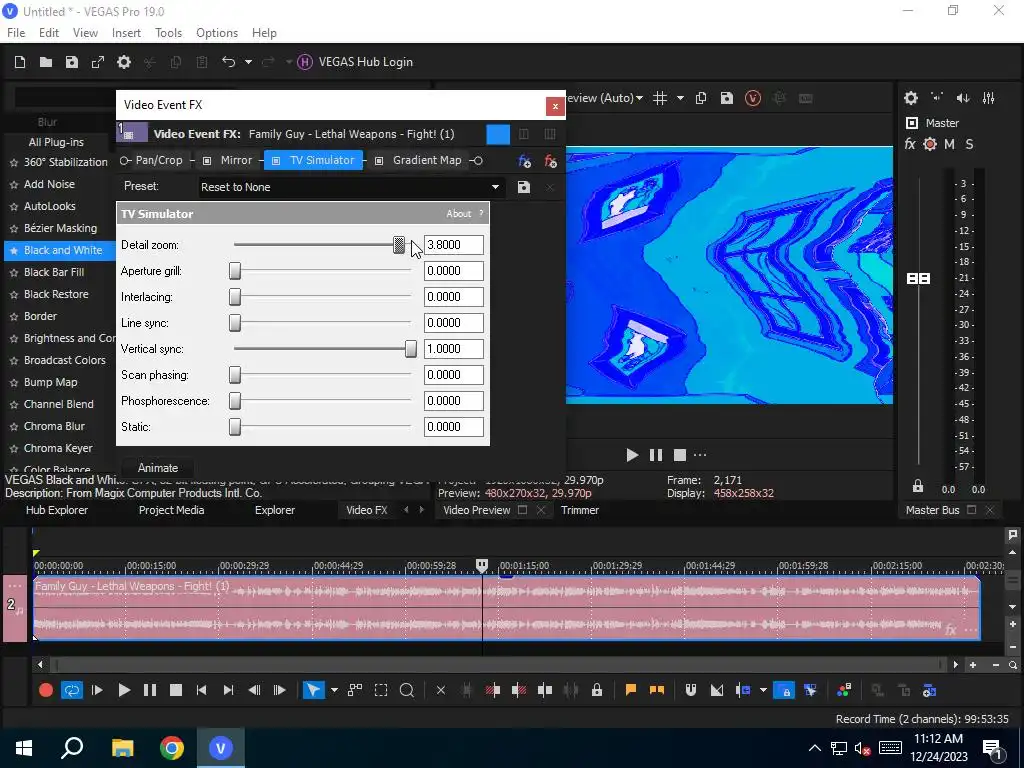This screenshot has height=768, width=1024.
Task: Switch to the Project Media tab
Action: (x=171, y=510)
